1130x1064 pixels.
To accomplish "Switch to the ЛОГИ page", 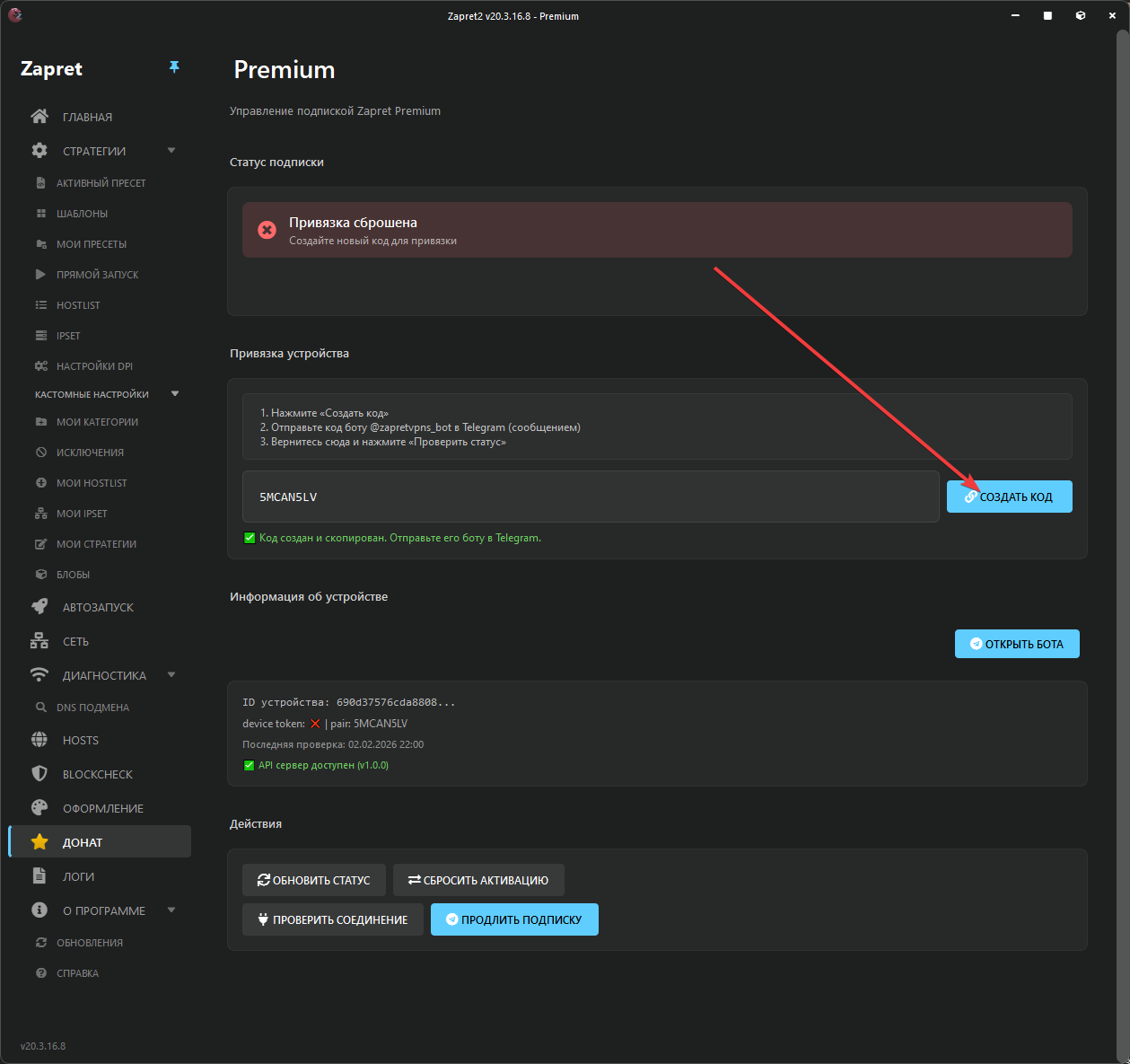I will click(100, 876).
